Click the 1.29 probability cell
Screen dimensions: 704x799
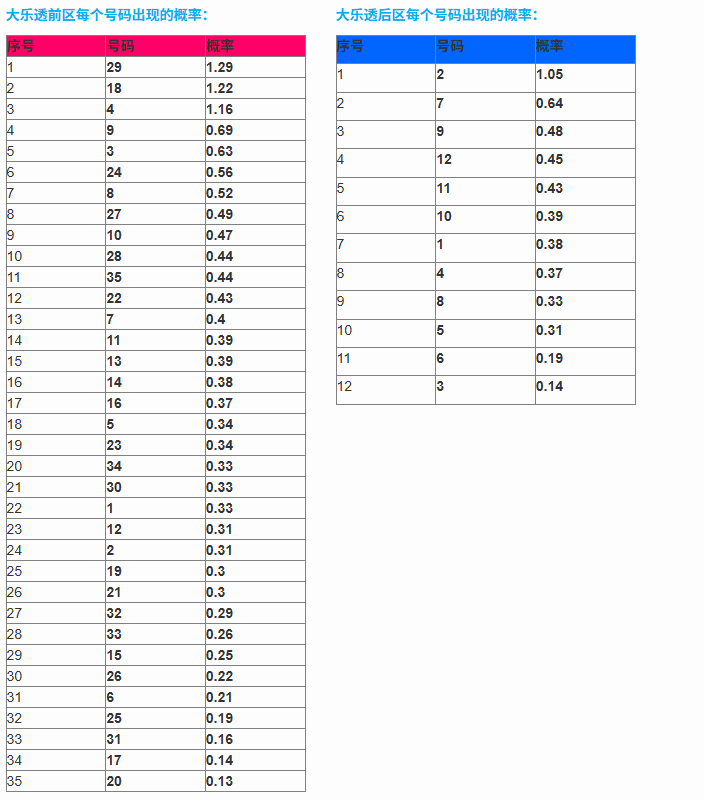point(219,67)
